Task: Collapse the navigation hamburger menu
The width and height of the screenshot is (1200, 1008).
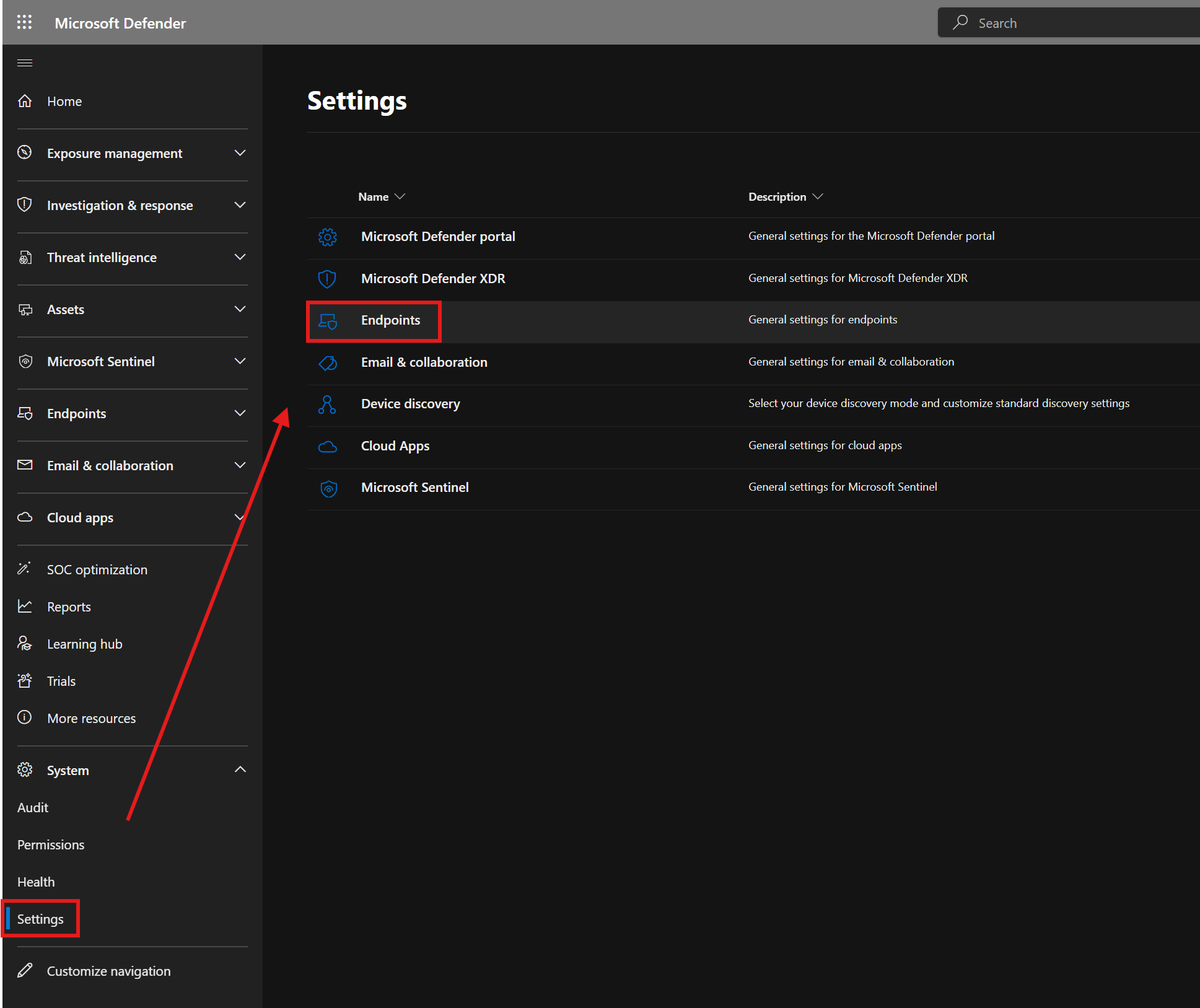Action: coord(25,63)
